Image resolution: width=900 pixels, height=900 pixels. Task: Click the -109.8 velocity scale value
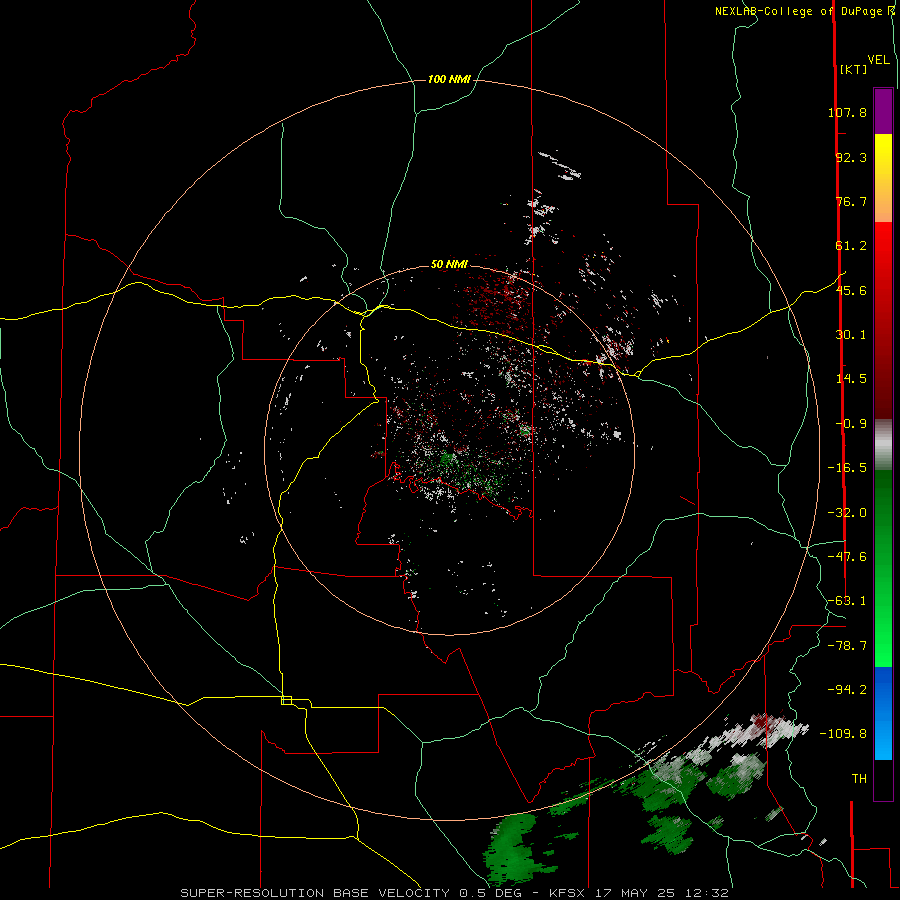coord(843,734)
